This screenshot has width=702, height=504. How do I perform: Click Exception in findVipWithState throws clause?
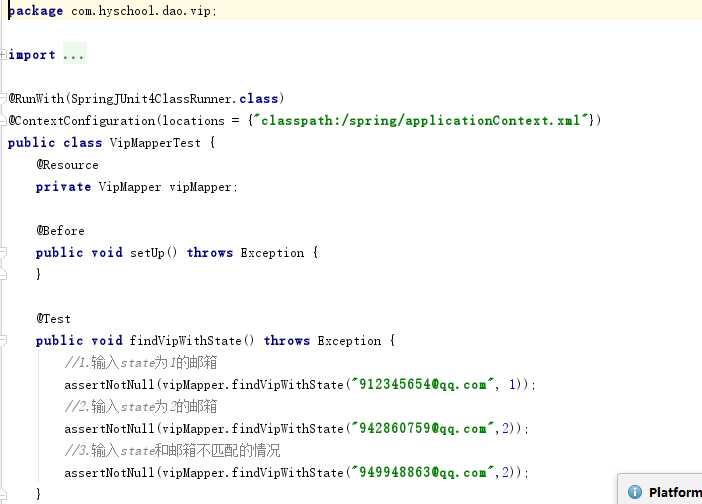(349, 341)
